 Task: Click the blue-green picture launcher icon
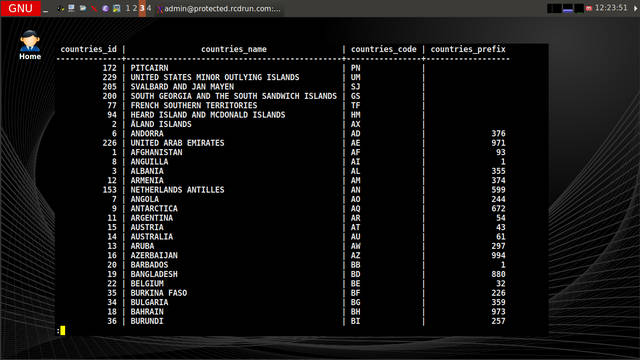117,8
